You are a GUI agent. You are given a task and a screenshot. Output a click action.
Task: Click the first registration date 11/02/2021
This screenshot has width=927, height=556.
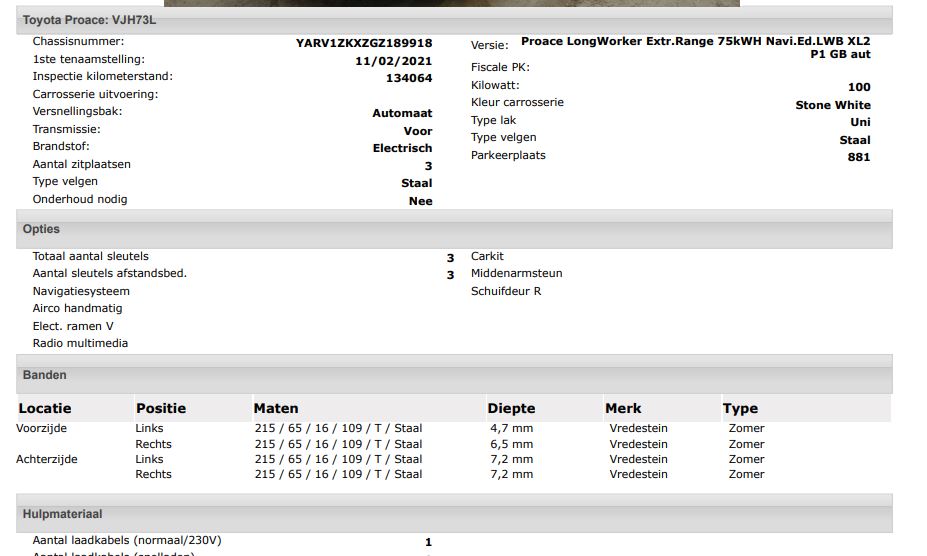[x=394, y=61]
